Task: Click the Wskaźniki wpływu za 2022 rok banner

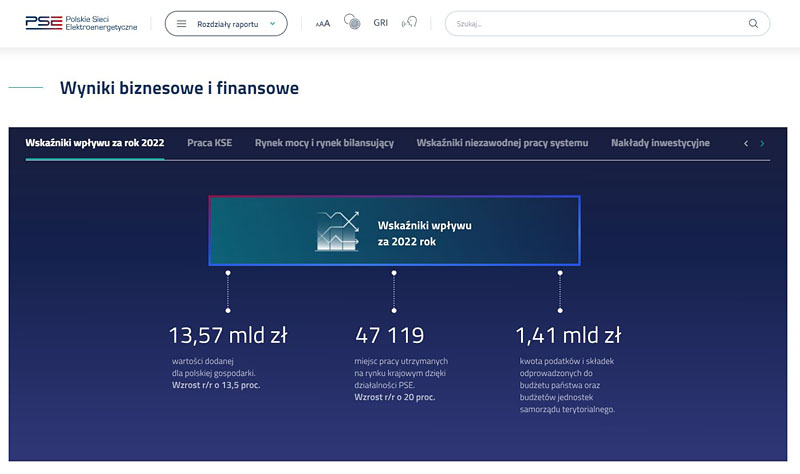Action: [394, 231]
